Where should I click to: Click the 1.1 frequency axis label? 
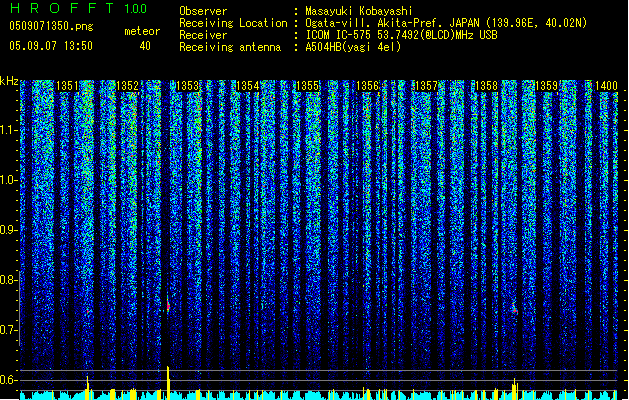point(9,130)
